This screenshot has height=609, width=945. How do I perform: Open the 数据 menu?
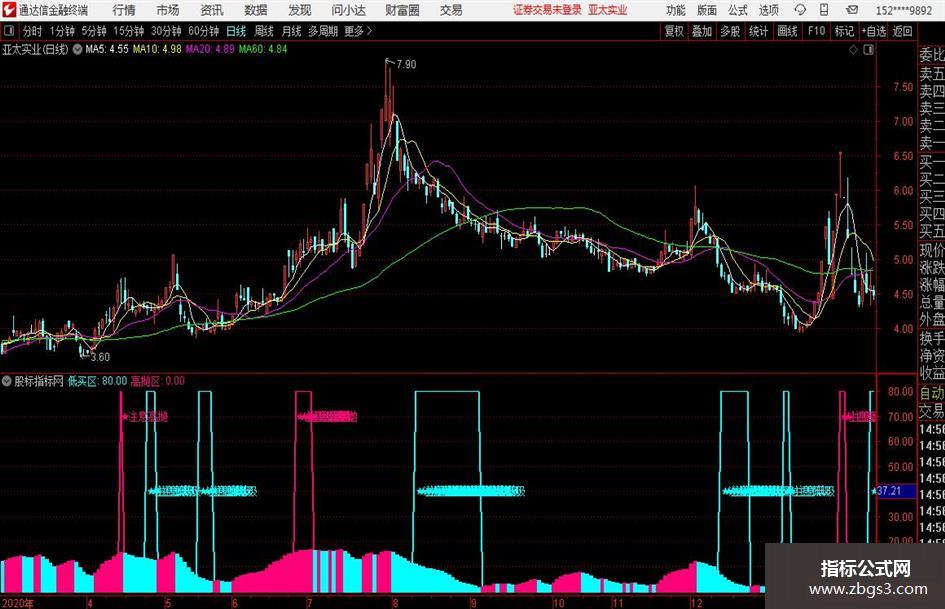256,10
